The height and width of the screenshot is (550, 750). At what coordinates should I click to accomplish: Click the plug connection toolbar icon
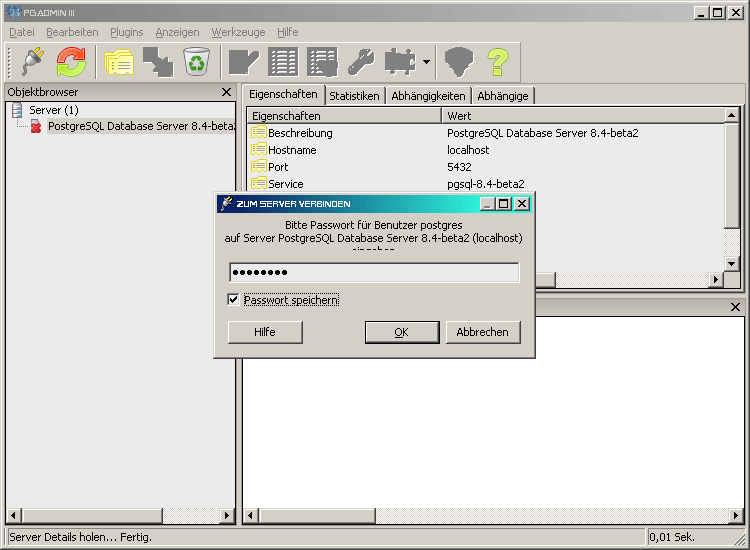(33, 62)
